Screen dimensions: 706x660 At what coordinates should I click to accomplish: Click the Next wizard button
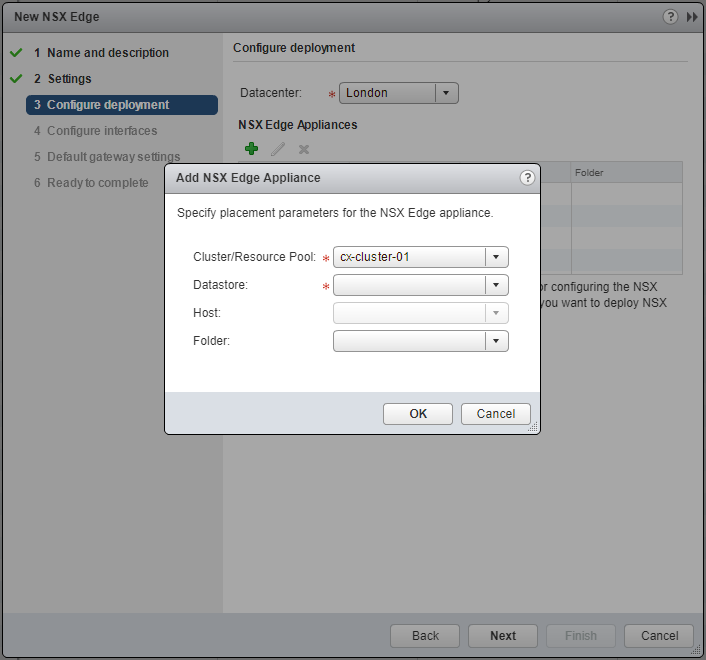503,636
